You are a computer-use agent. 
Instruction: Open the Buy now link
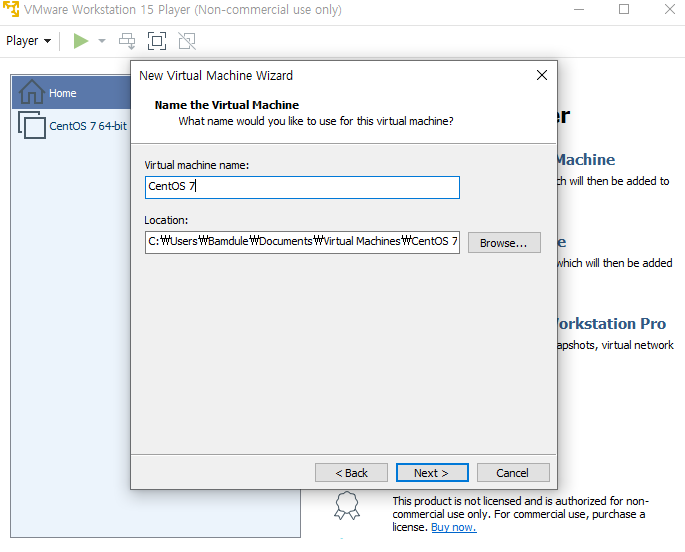point(453,528)
